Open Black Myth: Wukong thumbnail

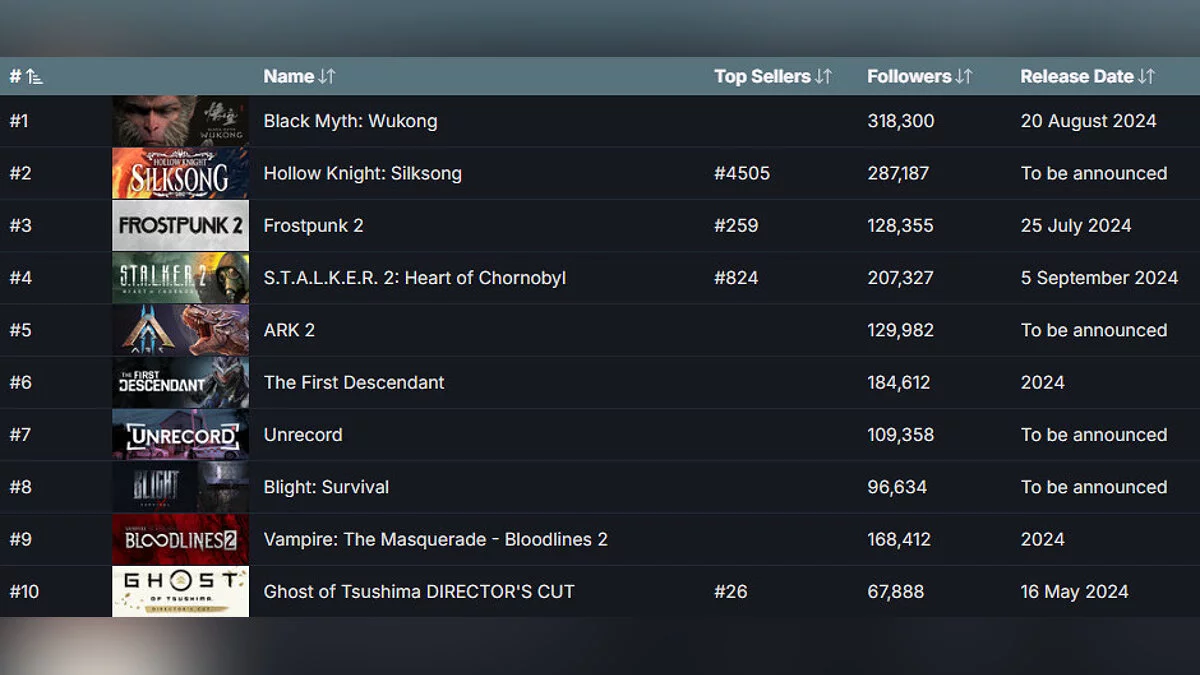[180, 121]
